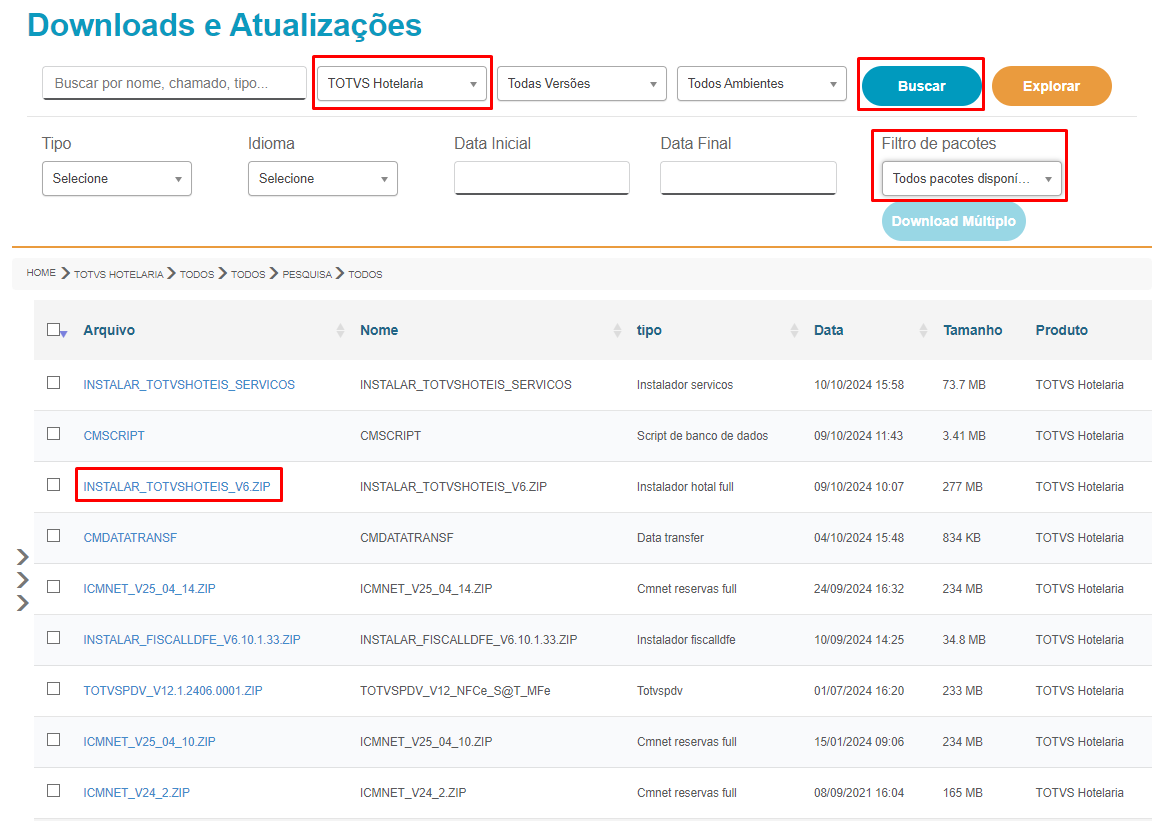Select the '277 MB' size cell

962,487
